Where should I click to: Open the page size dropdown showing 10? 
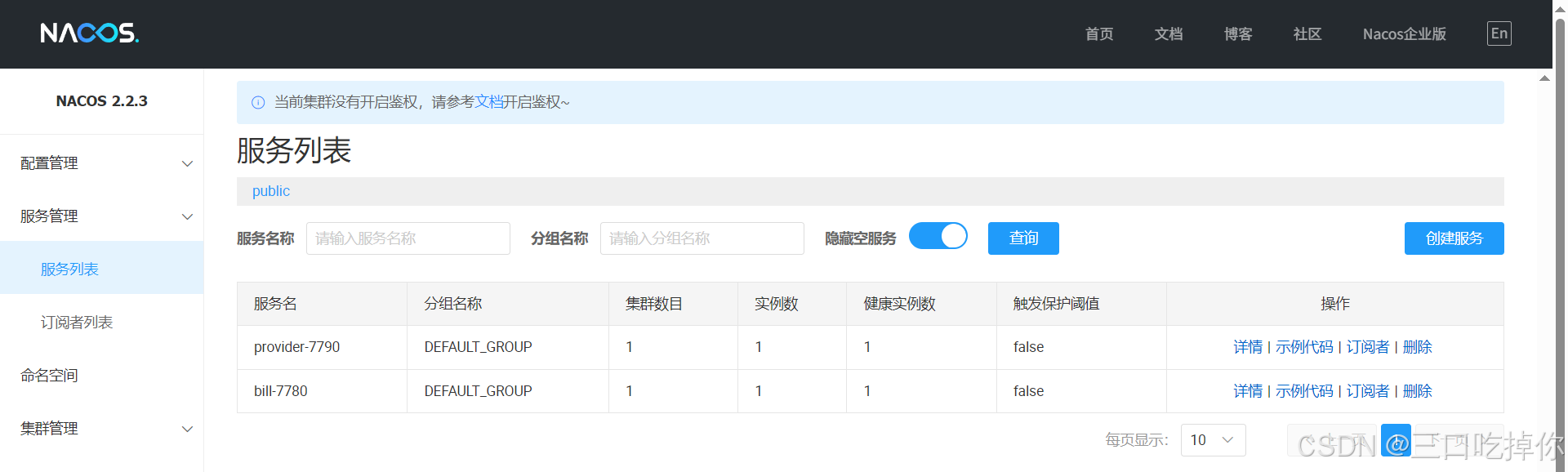1213,440
